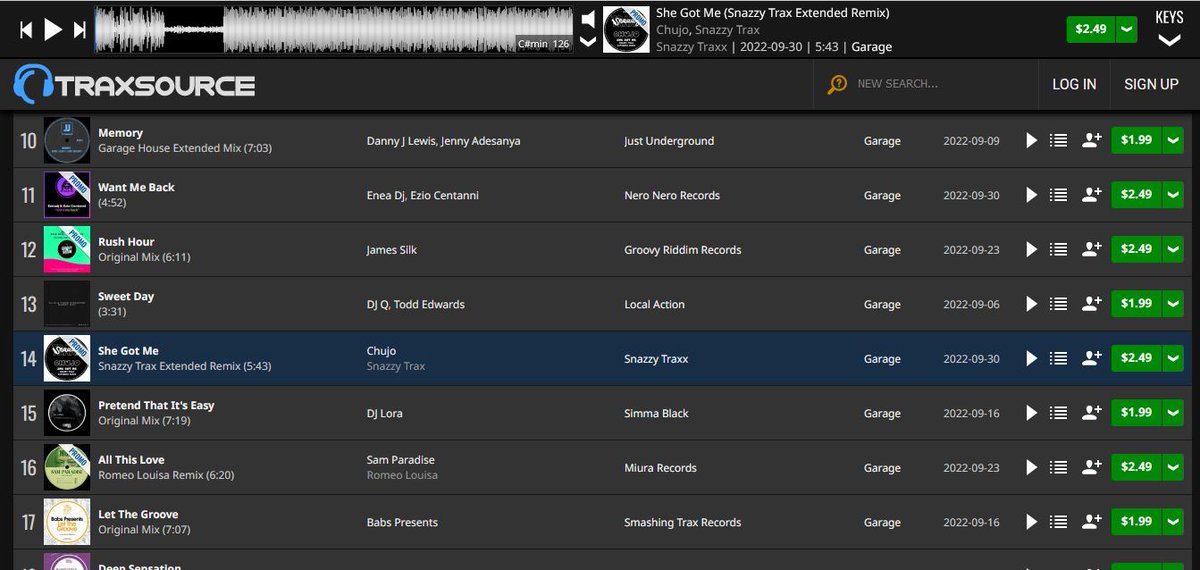Image resolution: width=1200 pixels, height=570 pixels.
Task: Seek within the player waveform
Action: [333, 29]
